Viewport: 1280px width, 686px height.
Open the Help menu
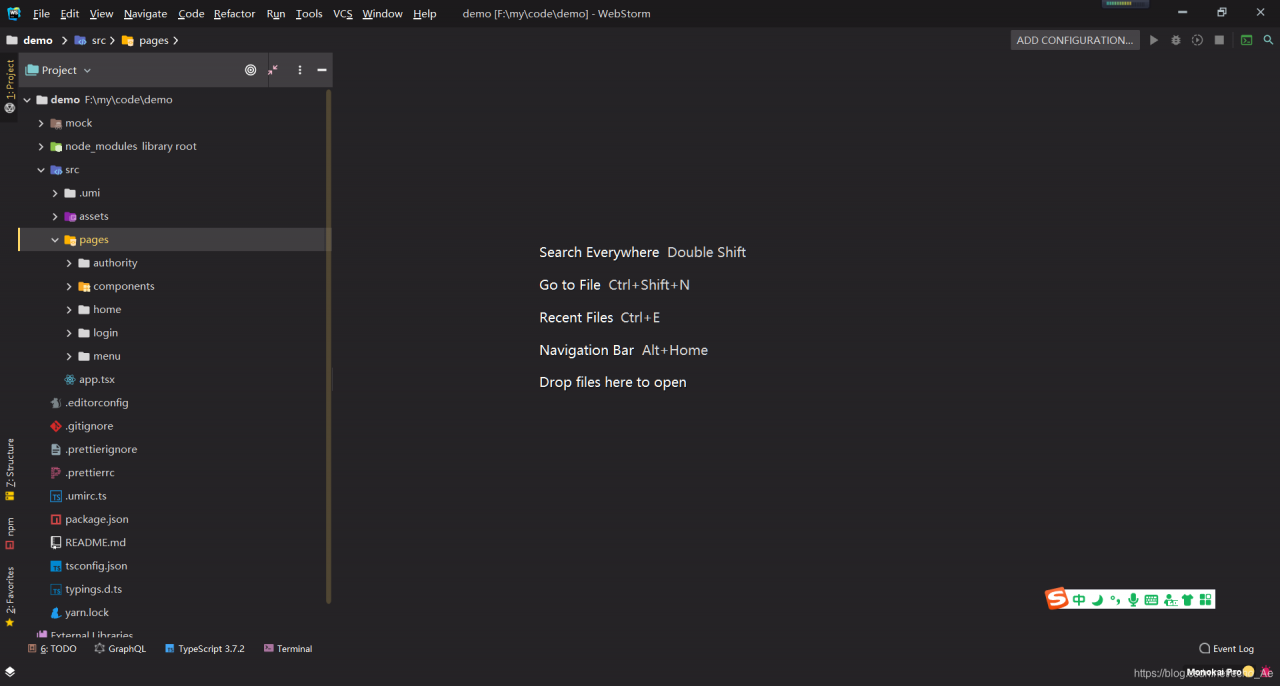pos(424,14)
